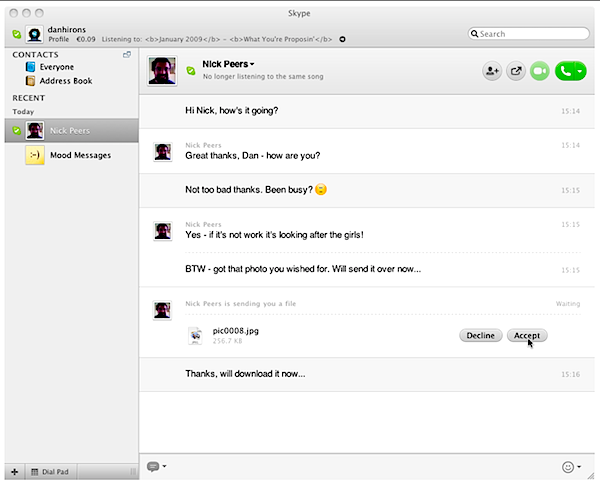Click the Search field

coord(528,34)
